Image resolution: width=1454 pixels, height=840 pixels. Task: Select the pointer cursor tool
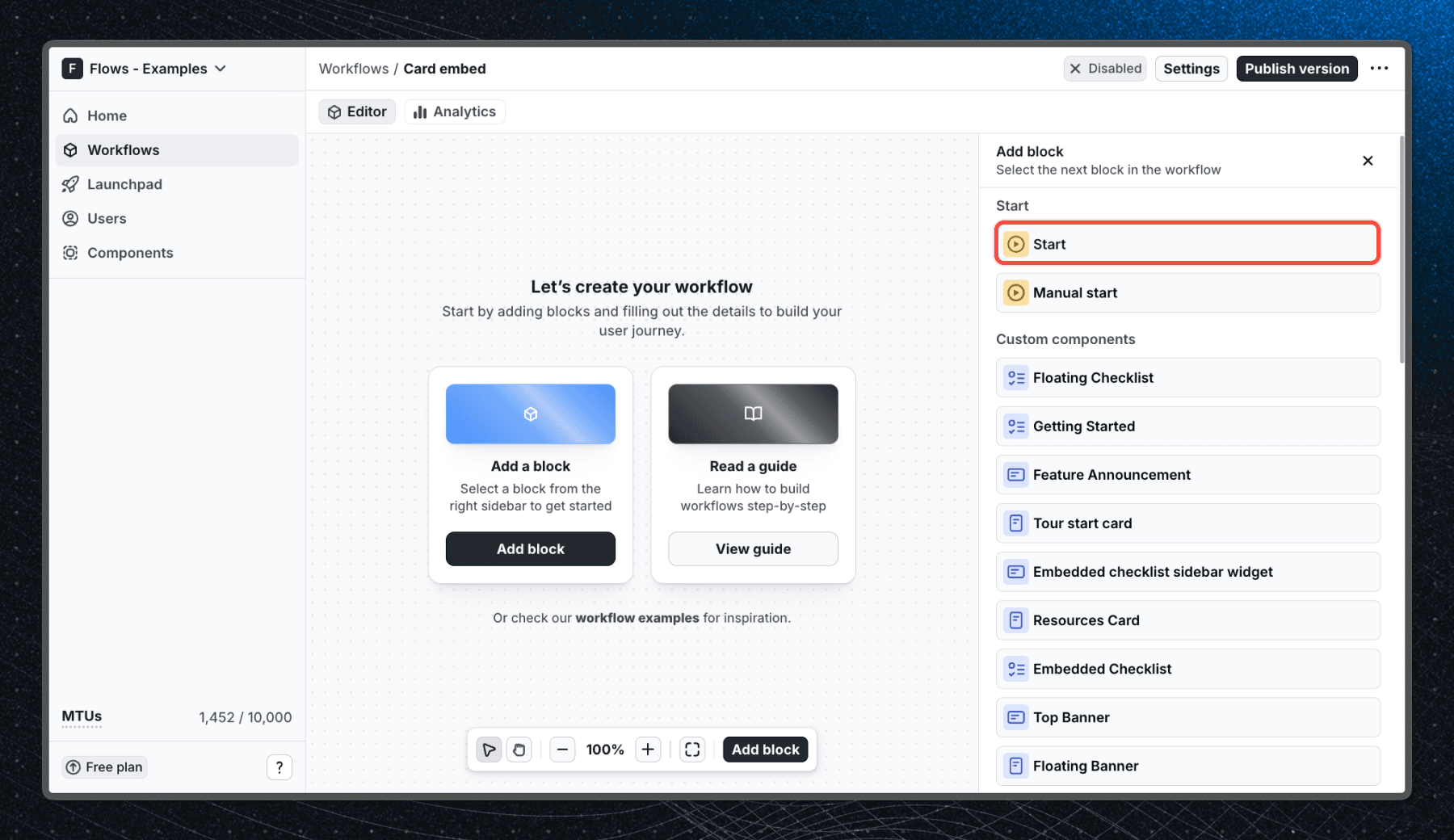489,750
